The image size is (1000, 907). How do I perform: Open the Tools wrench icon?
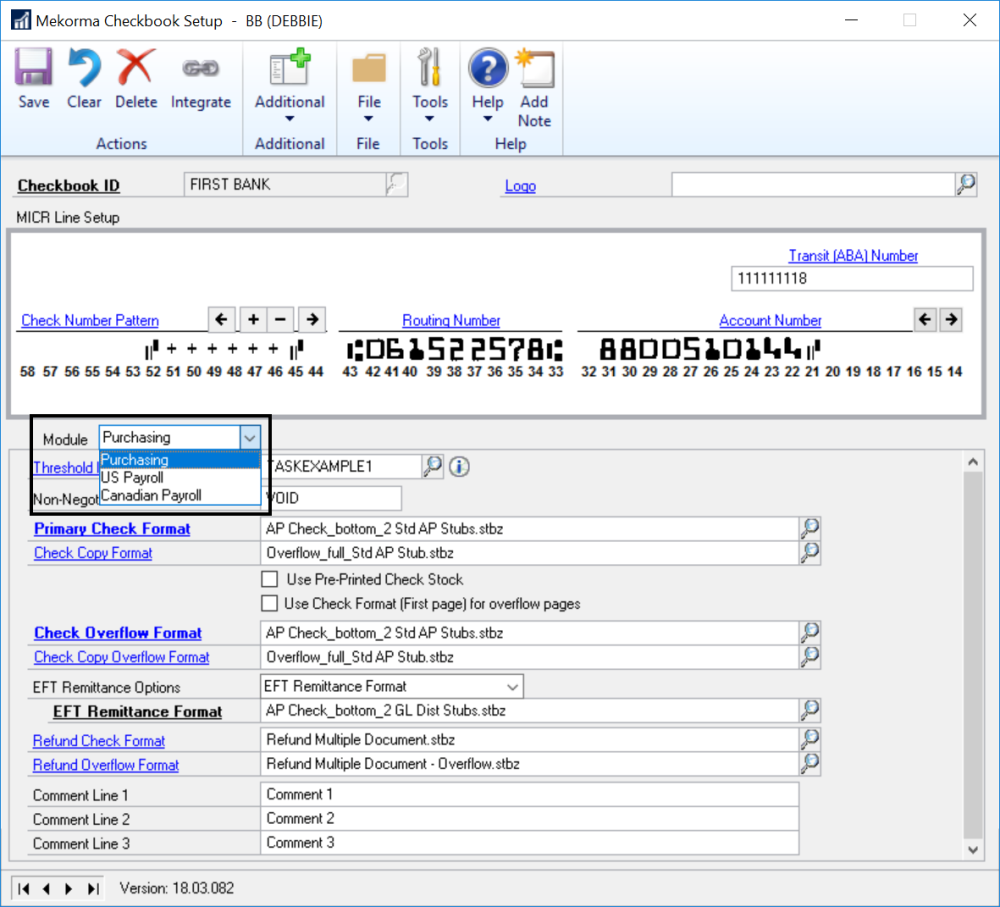click(430, 67)
